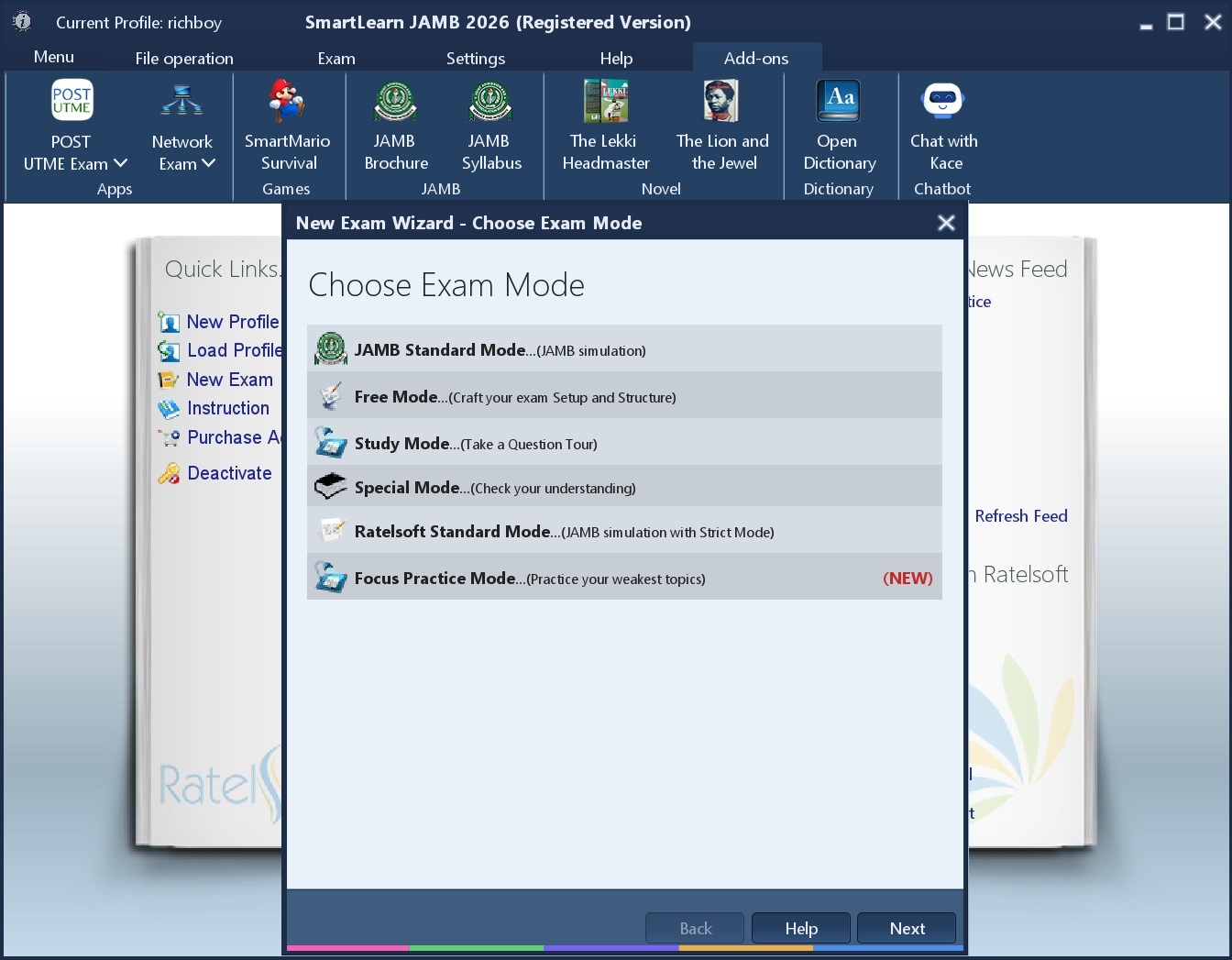Click the Help button in wizard
Image resolution: width=1232 pixels, height=960 pixels.
coord(800,928)
